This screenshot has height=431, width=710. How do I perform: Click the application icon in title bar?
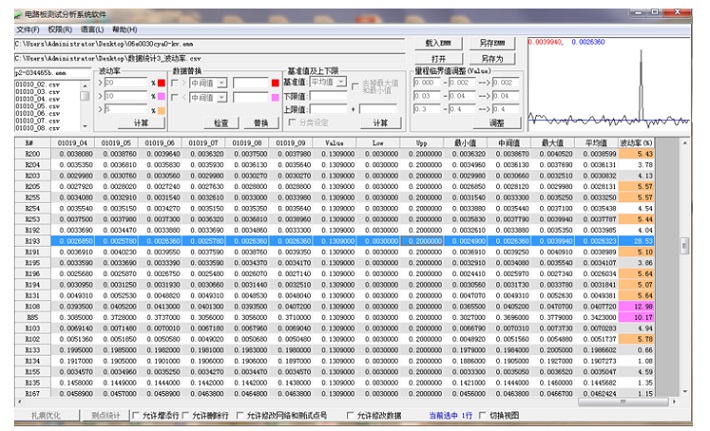[x=18, y=15]
